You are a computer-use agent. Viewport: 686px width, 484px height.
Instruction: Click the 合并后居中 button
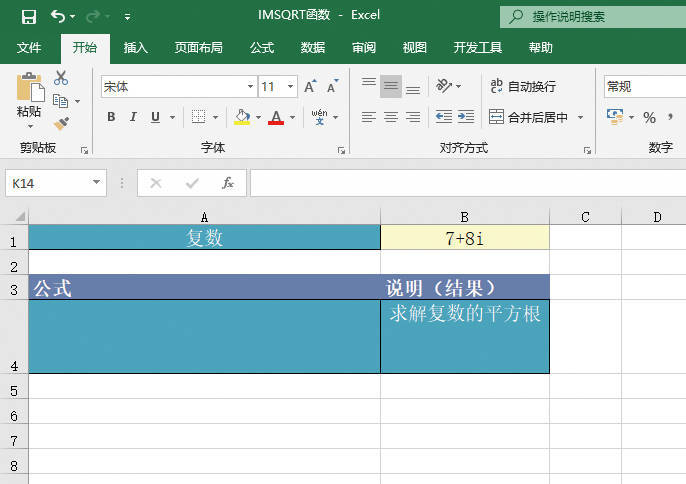click(x=529, y=117)
